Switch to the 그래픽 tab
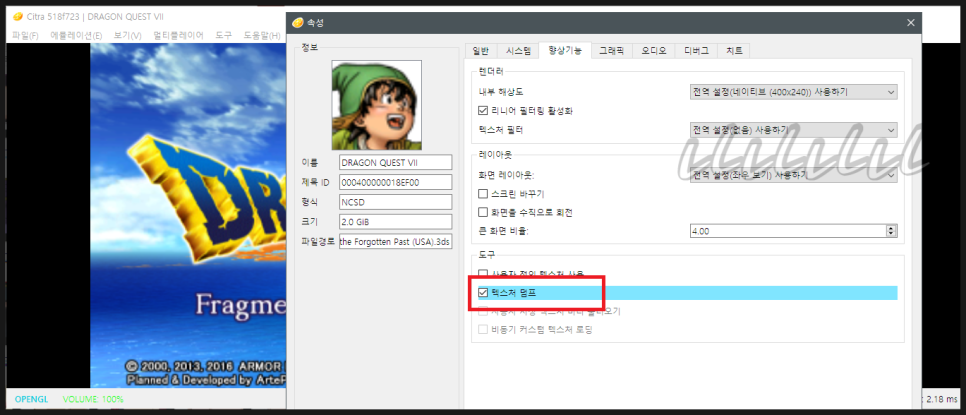Viewport: 966px width, 415px height. pyautogui.click(x=612, y=51)
